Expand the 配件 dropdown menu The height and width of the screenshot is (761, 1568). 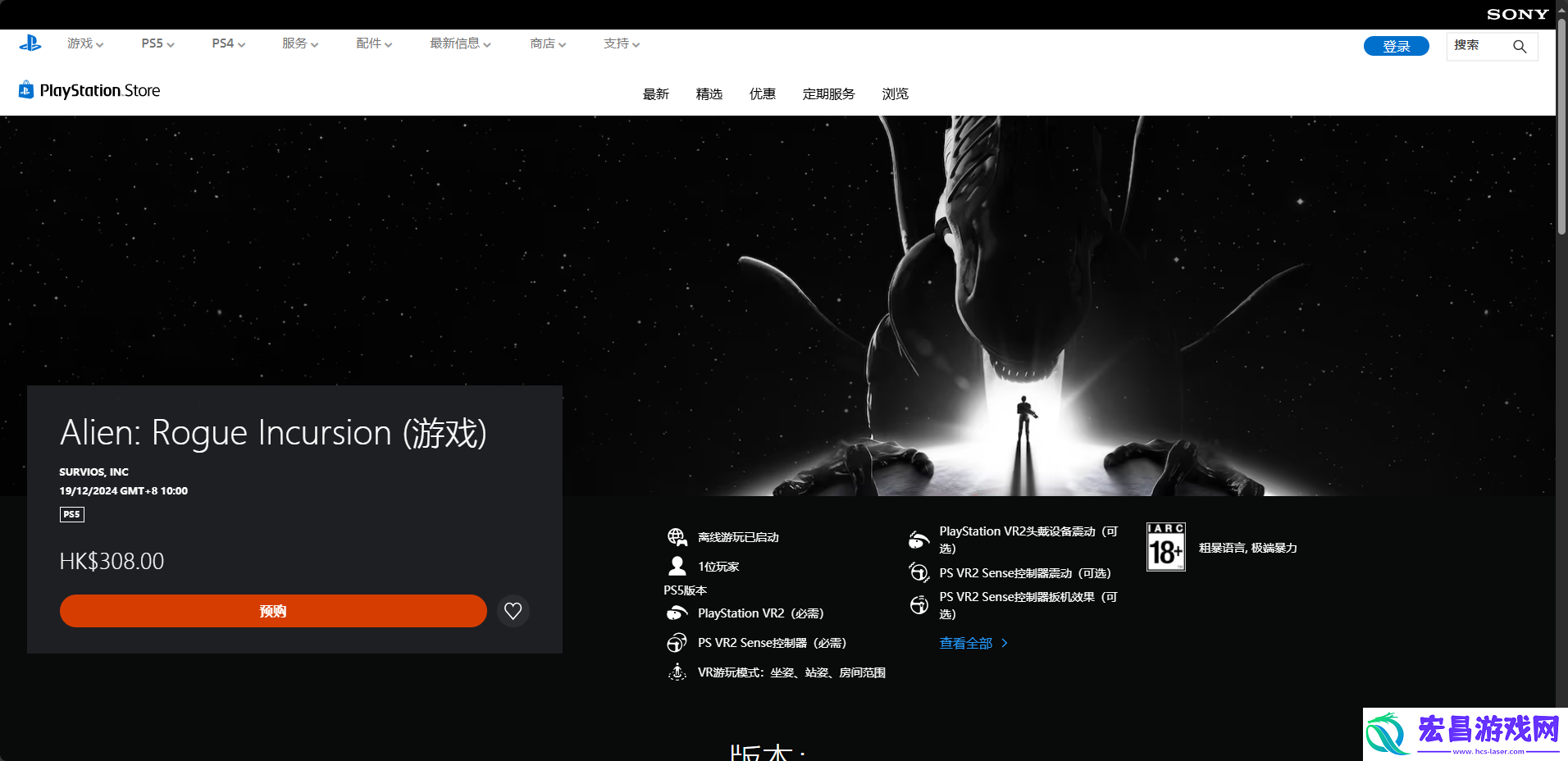coord(374,43)
